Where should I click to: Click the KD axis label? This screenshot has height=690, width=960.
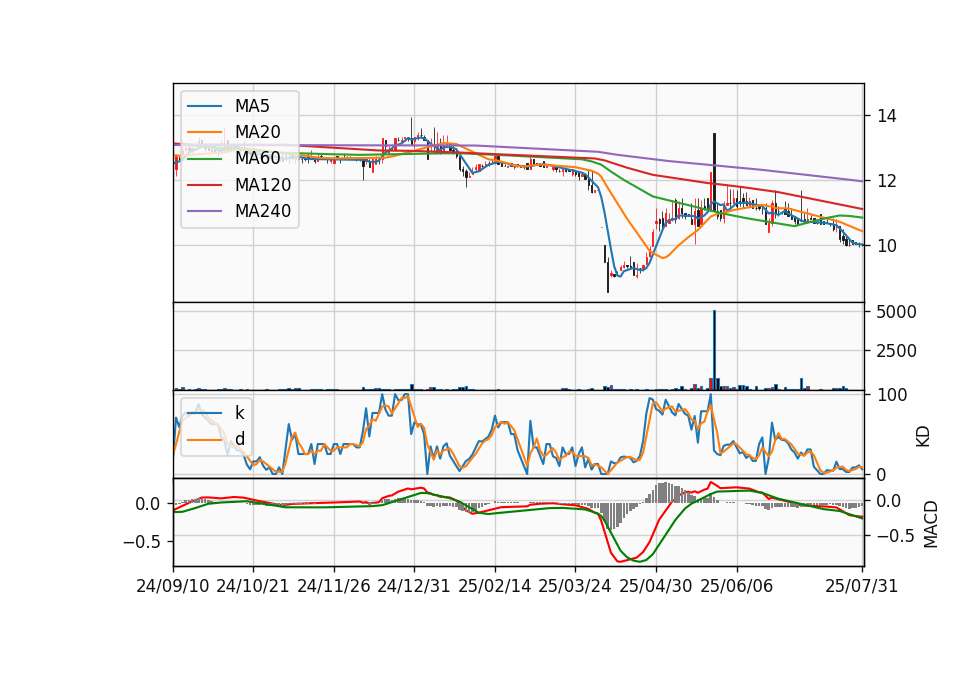click(923, 437)
